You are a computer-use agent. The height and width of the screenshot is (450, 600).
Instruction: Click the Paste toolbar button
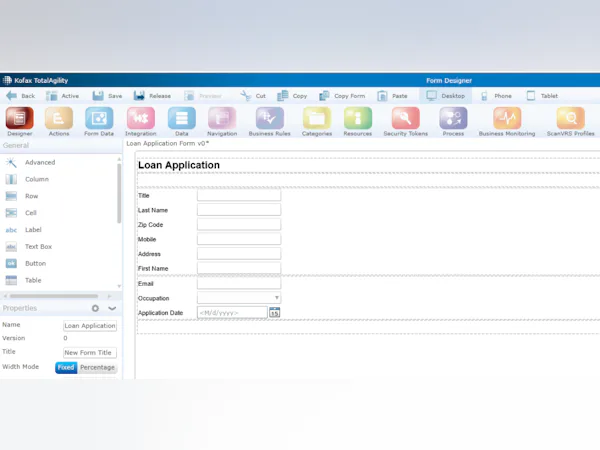coord(392,96)
